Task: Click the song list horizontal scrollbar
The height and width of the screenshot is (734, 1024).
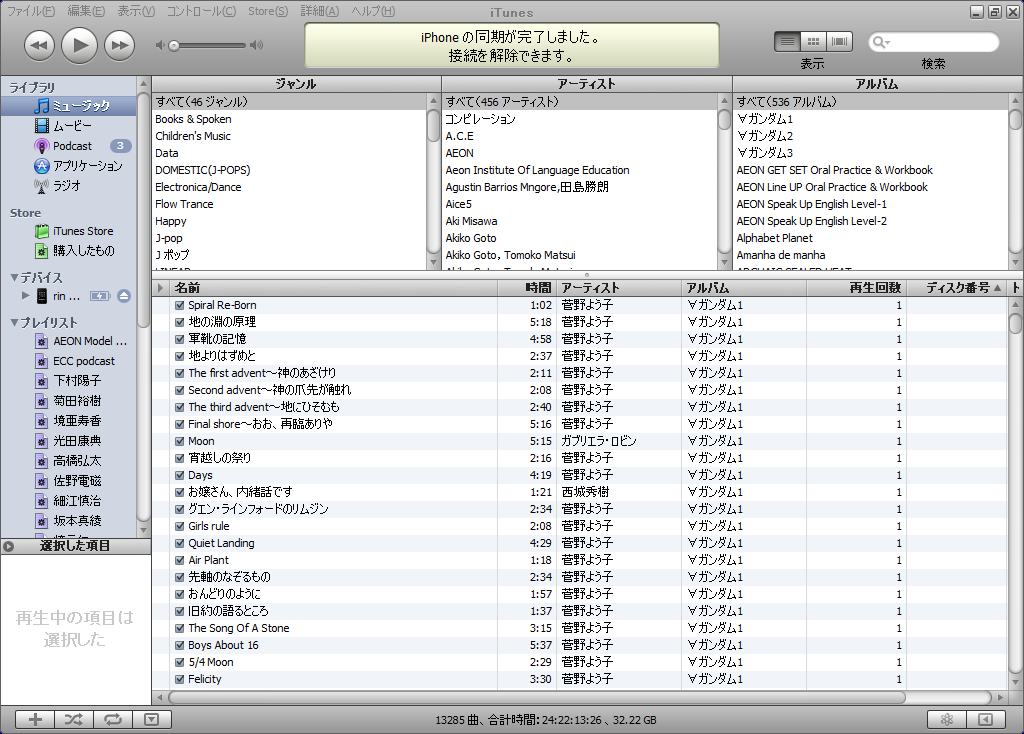Action: coord(537,697)
